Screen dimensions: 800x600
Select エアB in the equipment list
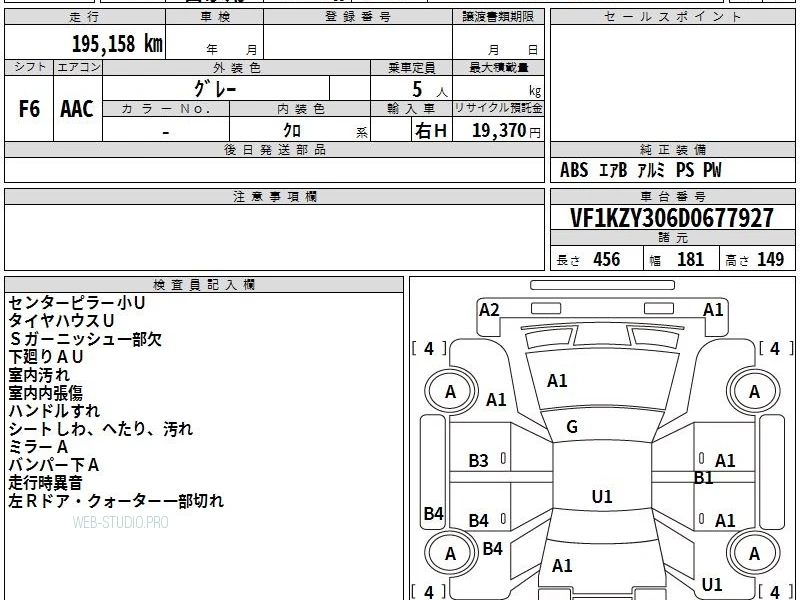[x=612, y=170]
